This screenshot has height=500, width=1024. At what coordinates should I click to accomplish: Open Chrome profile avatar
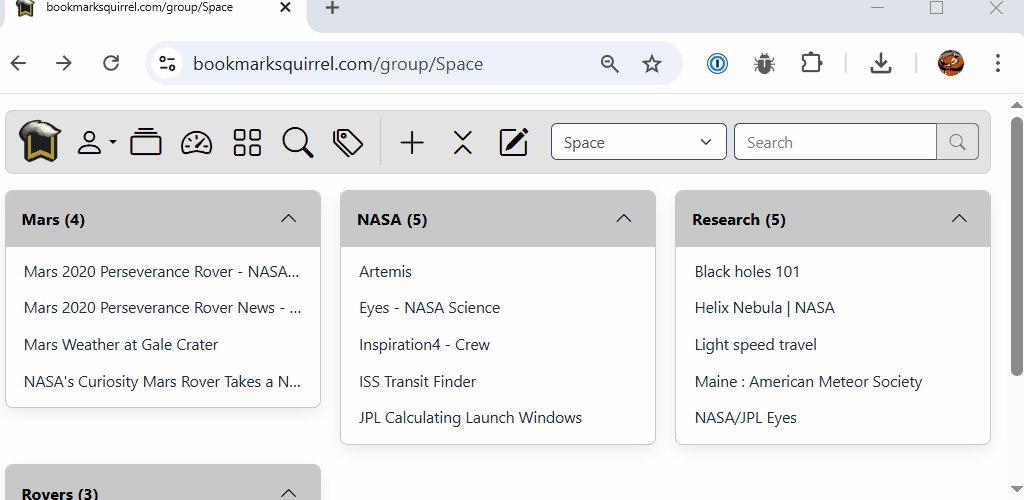click(951, 63)
